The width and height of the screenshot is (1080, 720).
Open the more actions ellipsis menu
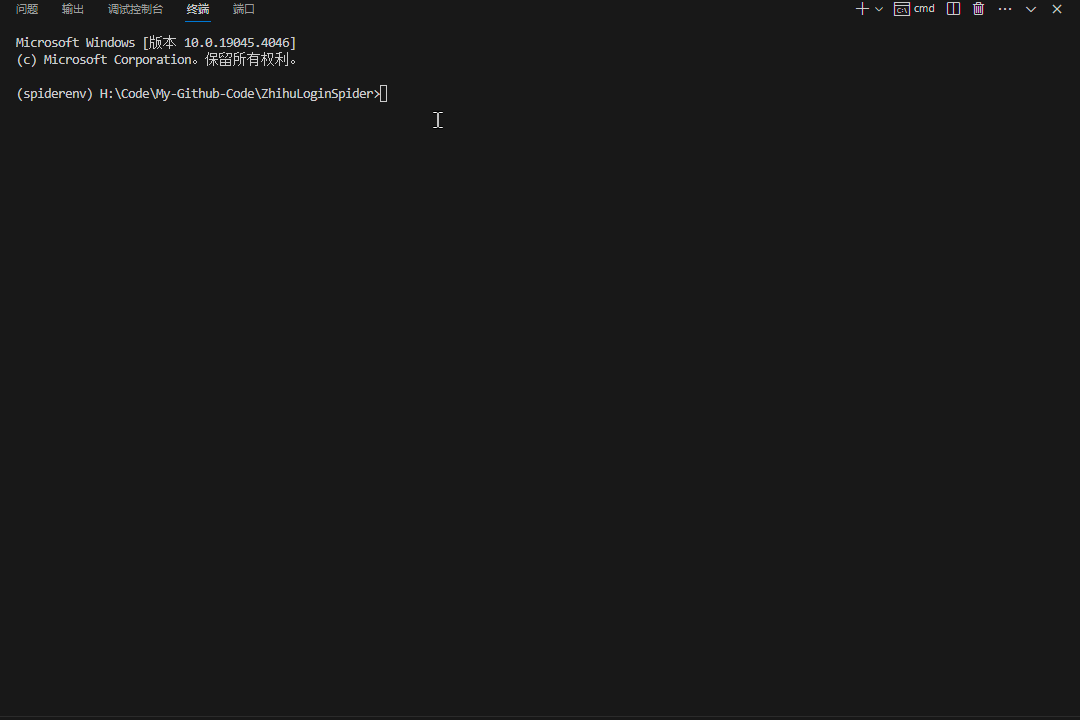coord(1005,9)
